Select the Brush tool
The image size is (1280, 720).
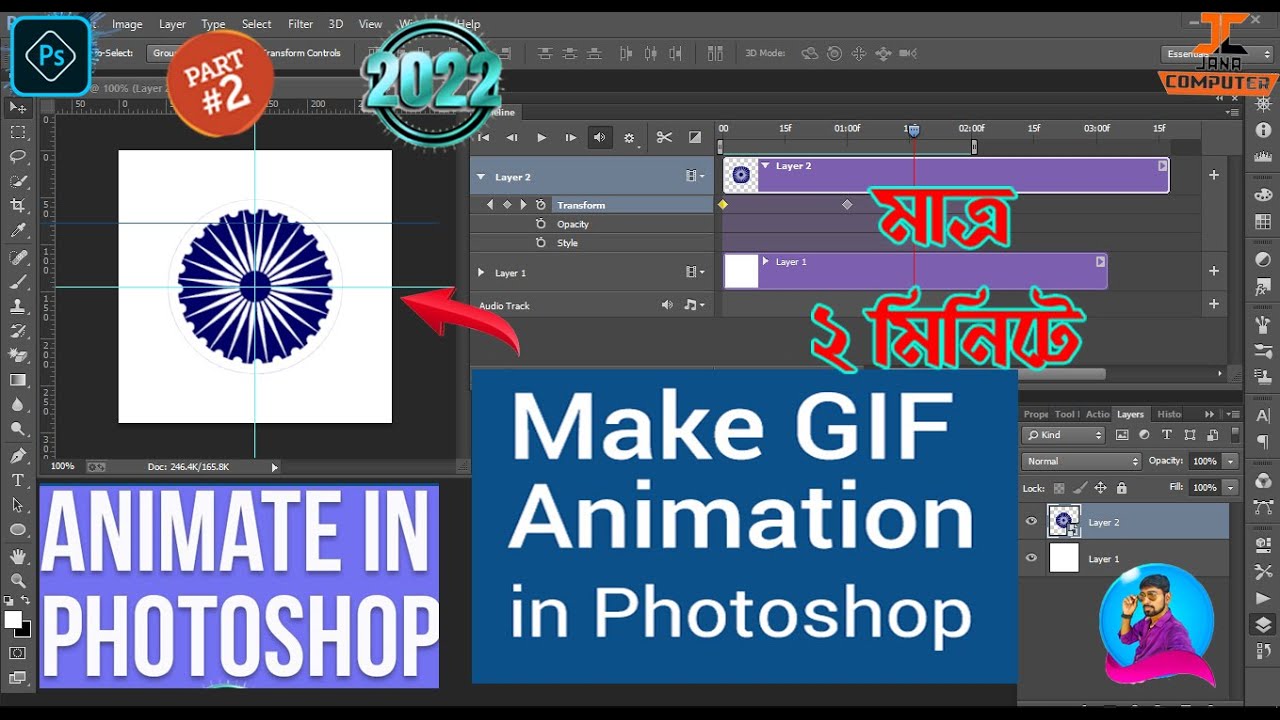(18, 282)
